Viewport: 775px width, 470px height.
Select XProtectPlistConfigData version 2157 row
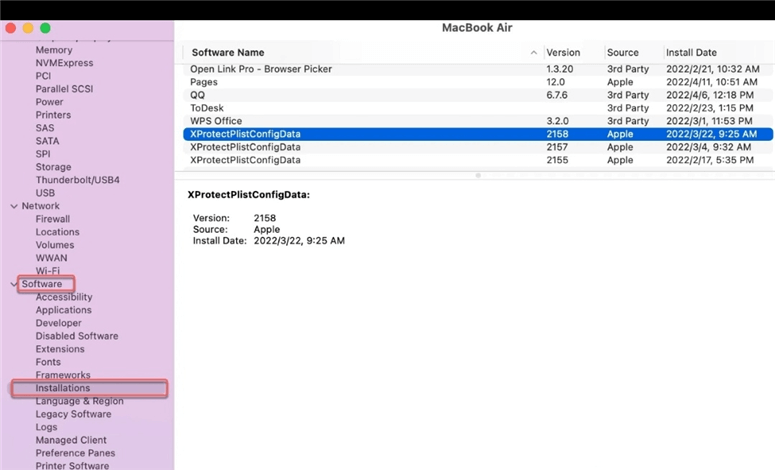click(477, 147)
